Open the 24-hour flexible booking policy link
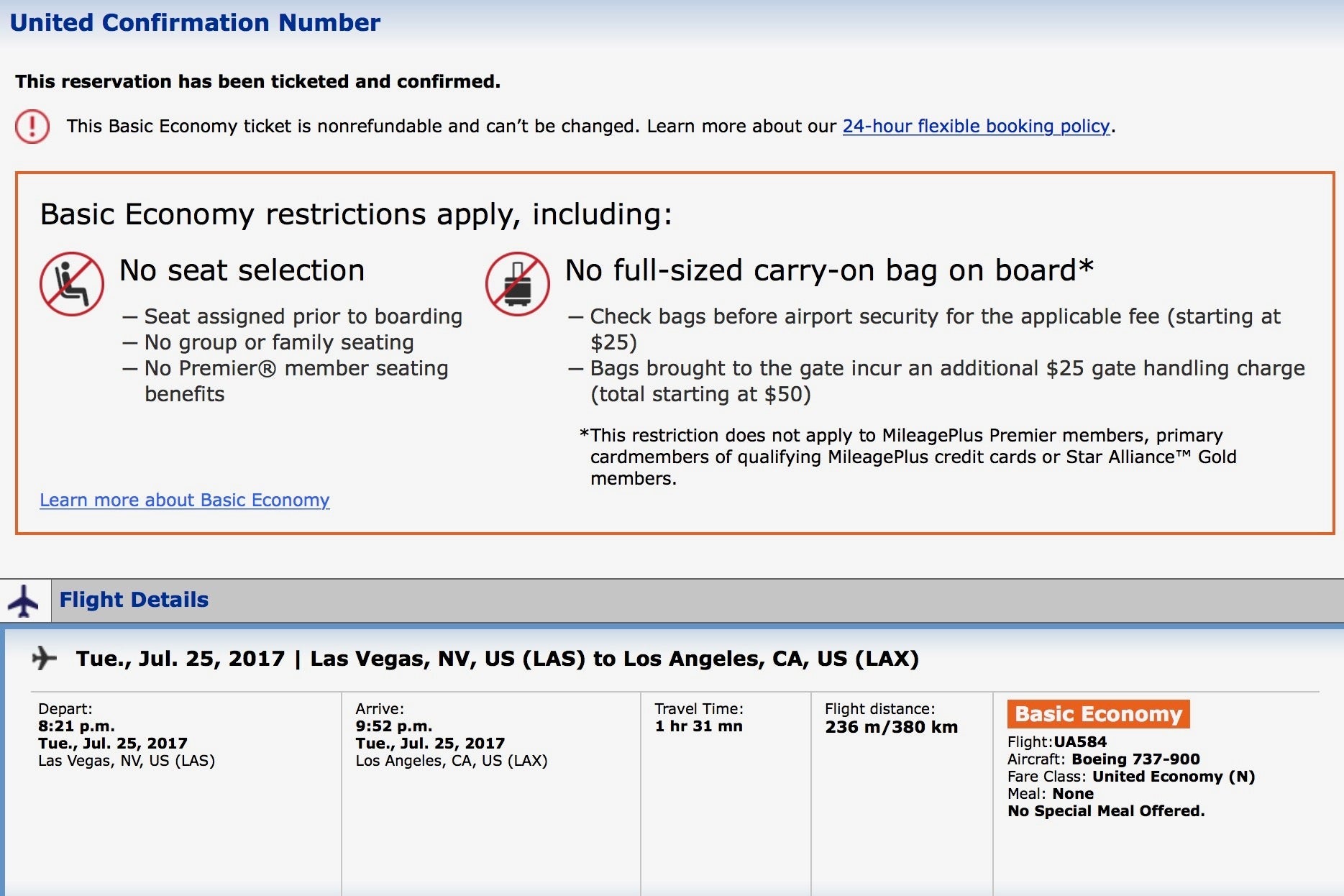 [x=976, y=127]
